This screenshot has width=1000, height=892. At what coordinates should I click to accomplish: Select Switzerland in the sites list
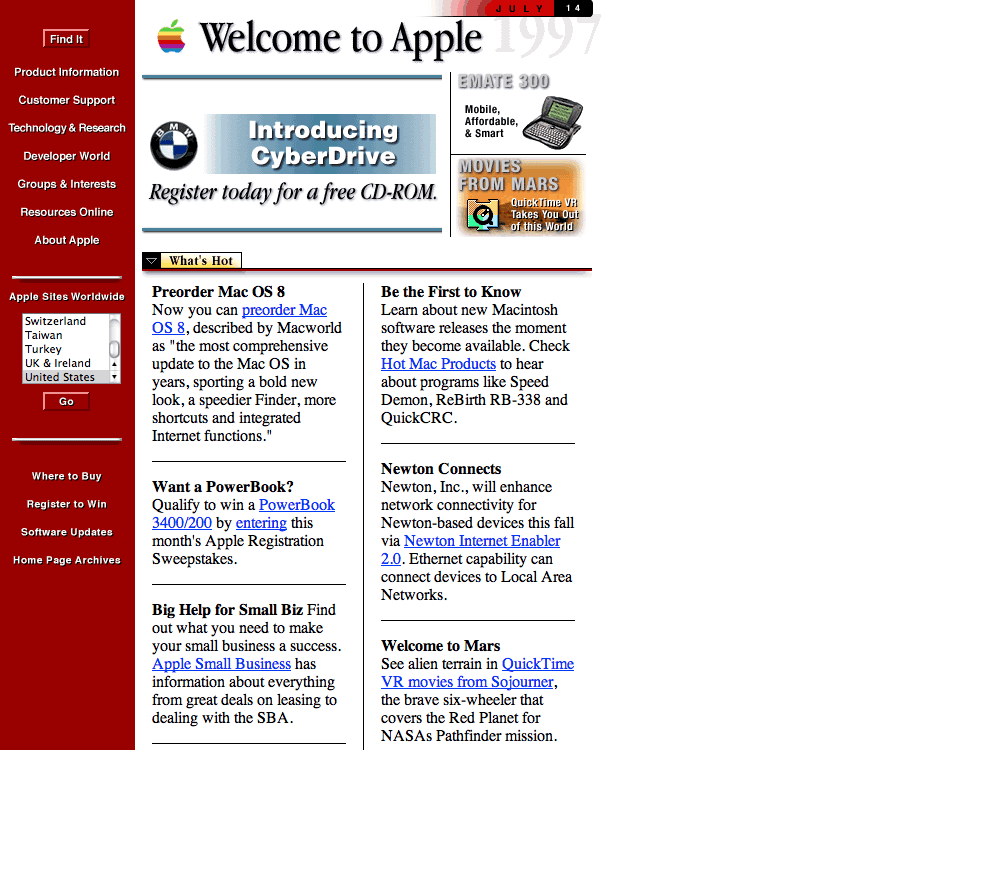click(x=66, y=321)
